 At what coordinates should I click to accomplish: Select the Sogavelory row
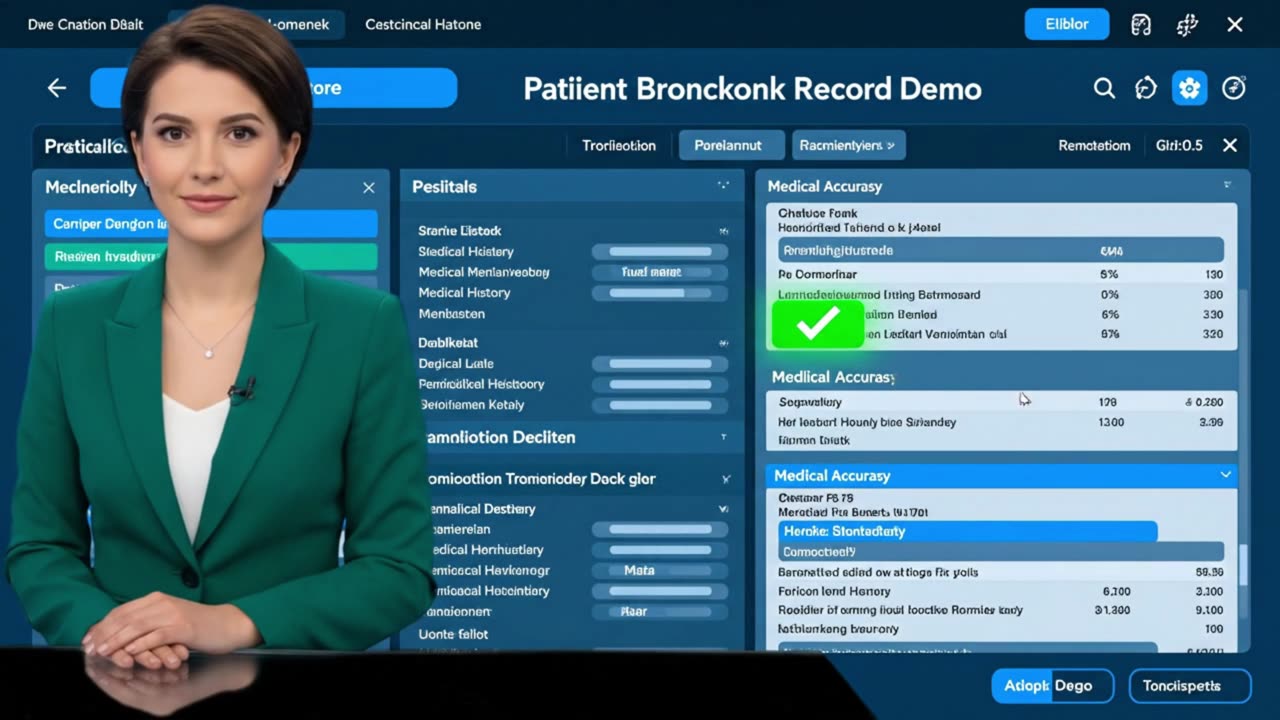(1000, 402)
